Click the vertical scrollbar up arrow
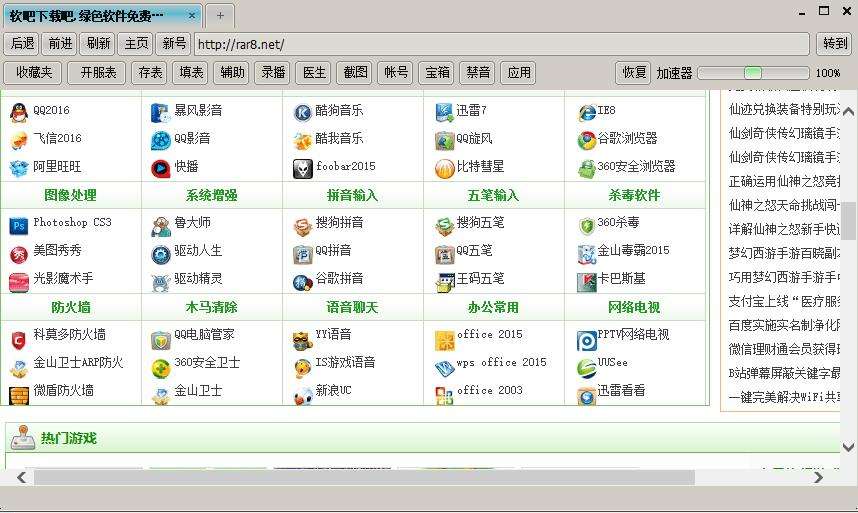858x513 pixels. coord(849,112)
